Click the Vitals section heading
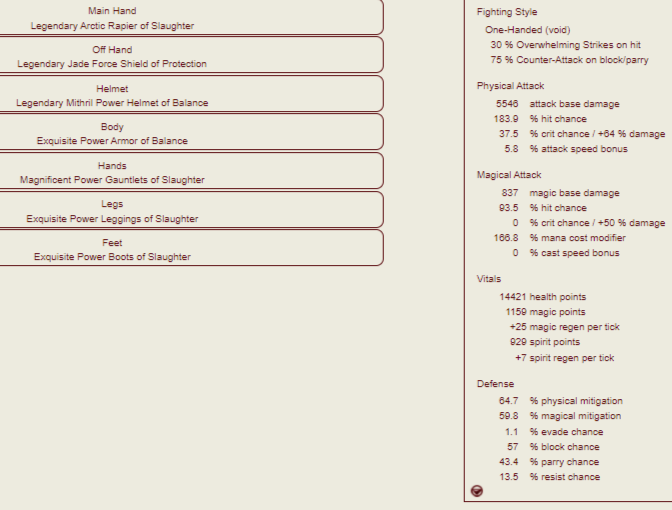 [489, 279]
